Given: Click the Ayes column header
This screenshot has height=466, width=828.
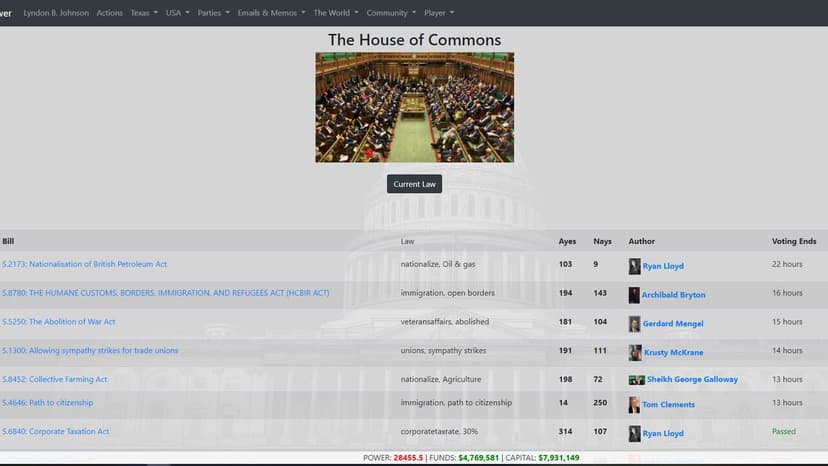Looking at the screenshot, I should coord(567,241).
